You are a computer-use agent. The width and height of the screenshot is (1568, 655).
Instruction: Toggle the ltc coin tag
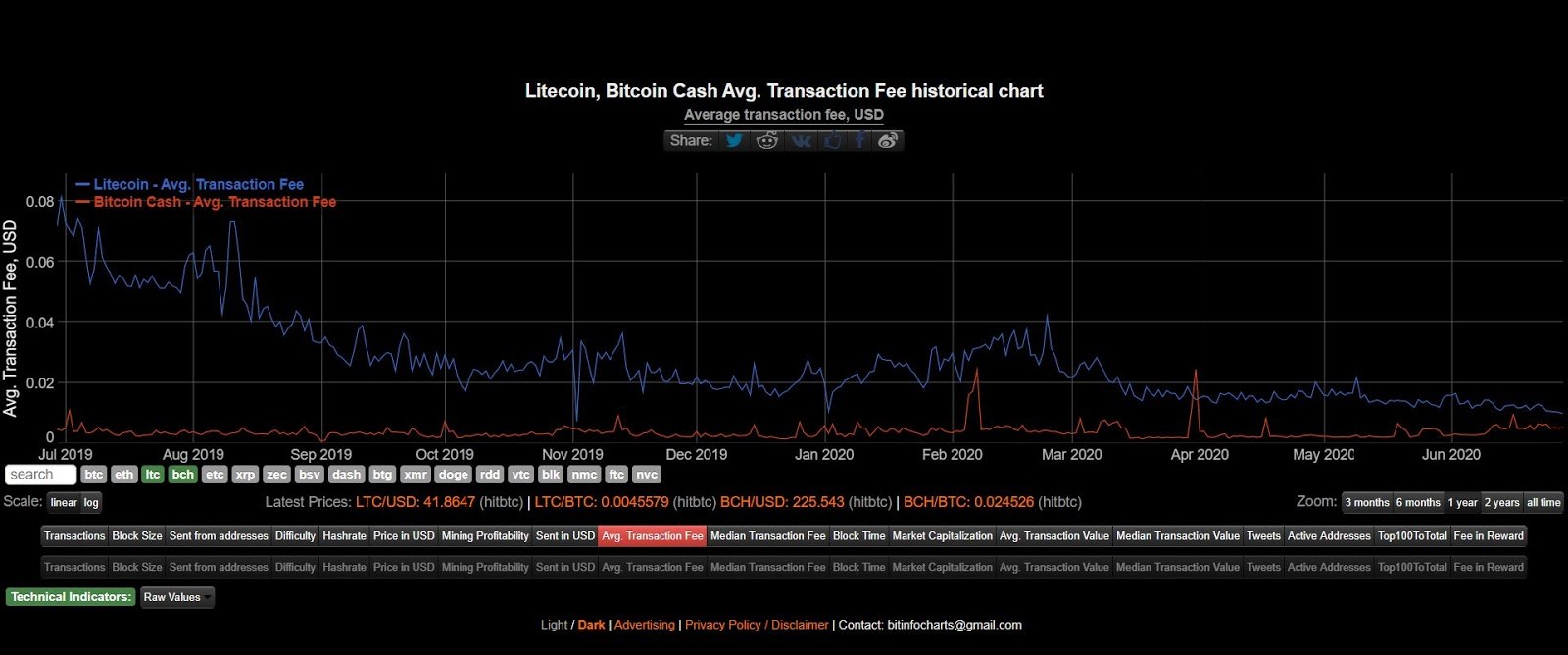153,475
